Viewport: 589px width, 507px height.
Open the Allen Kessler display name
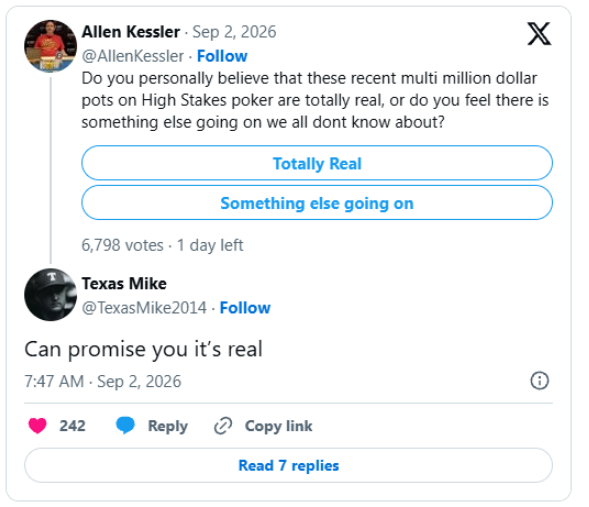(131, 32)
